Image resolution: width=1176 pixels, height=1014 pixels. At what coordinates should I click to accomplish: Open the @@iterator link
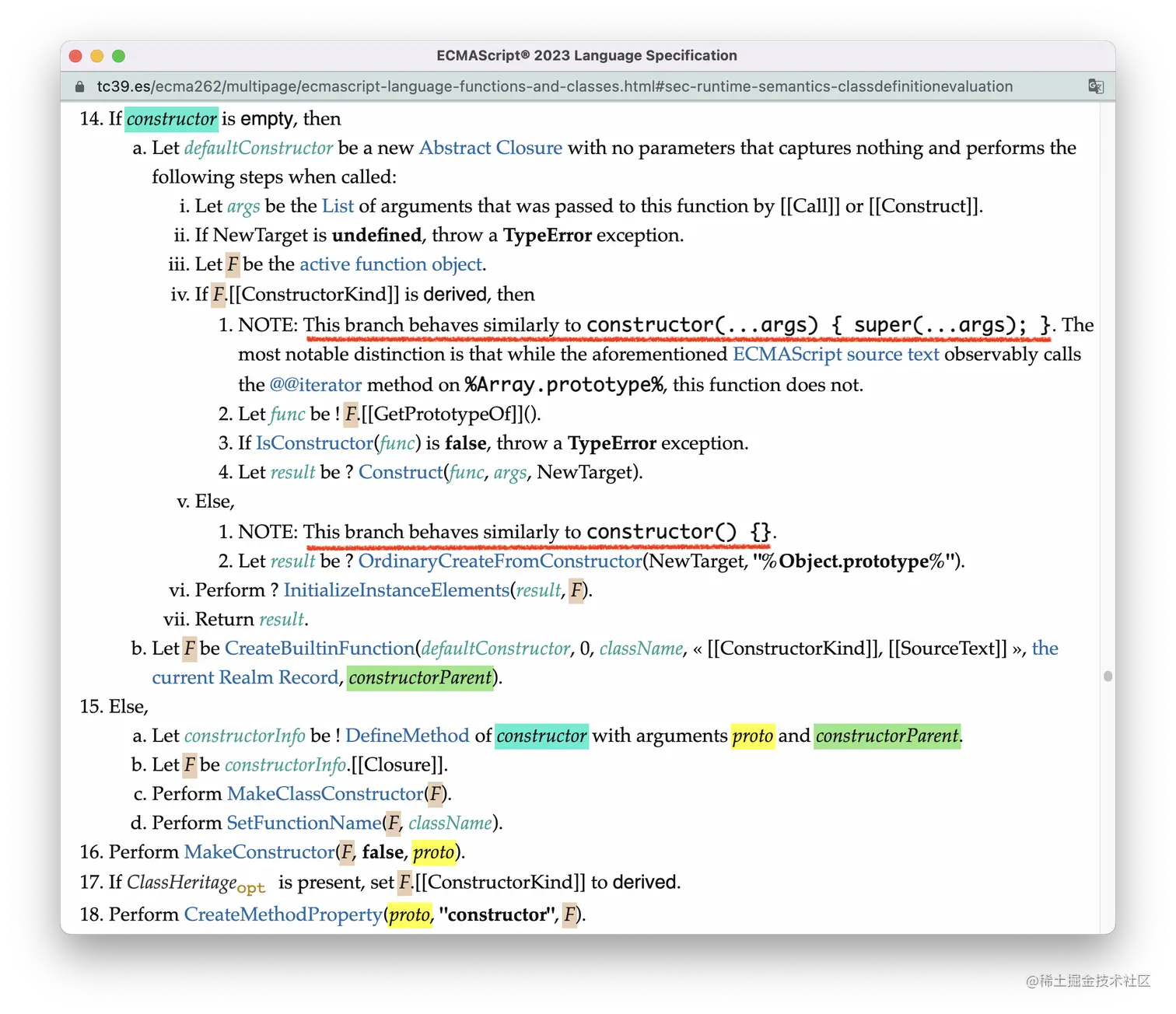316,385
